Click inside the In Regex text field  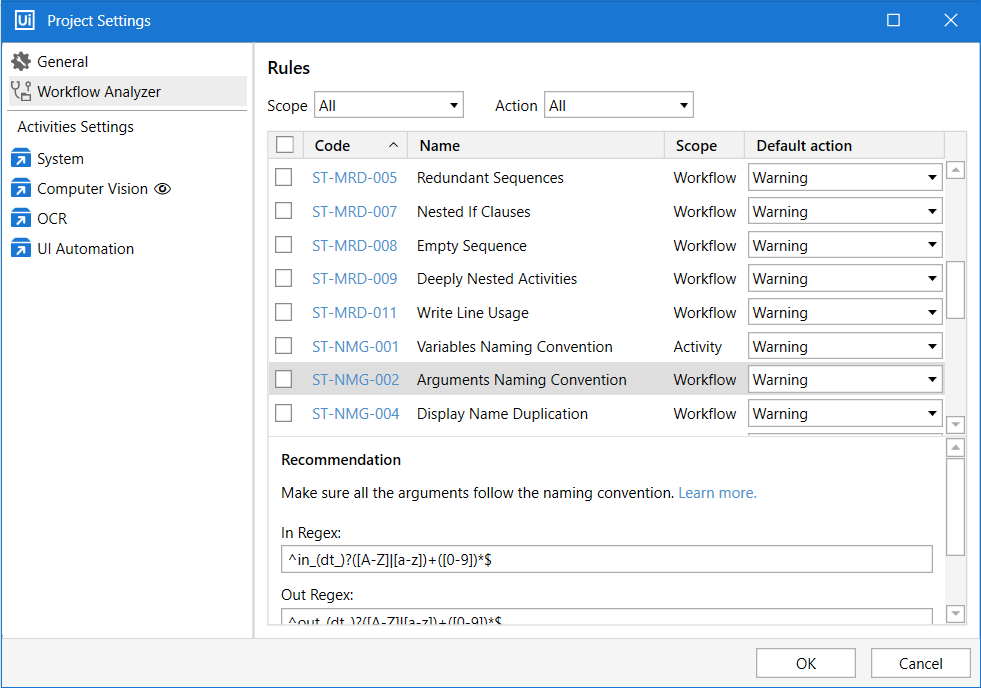[606, 560]
